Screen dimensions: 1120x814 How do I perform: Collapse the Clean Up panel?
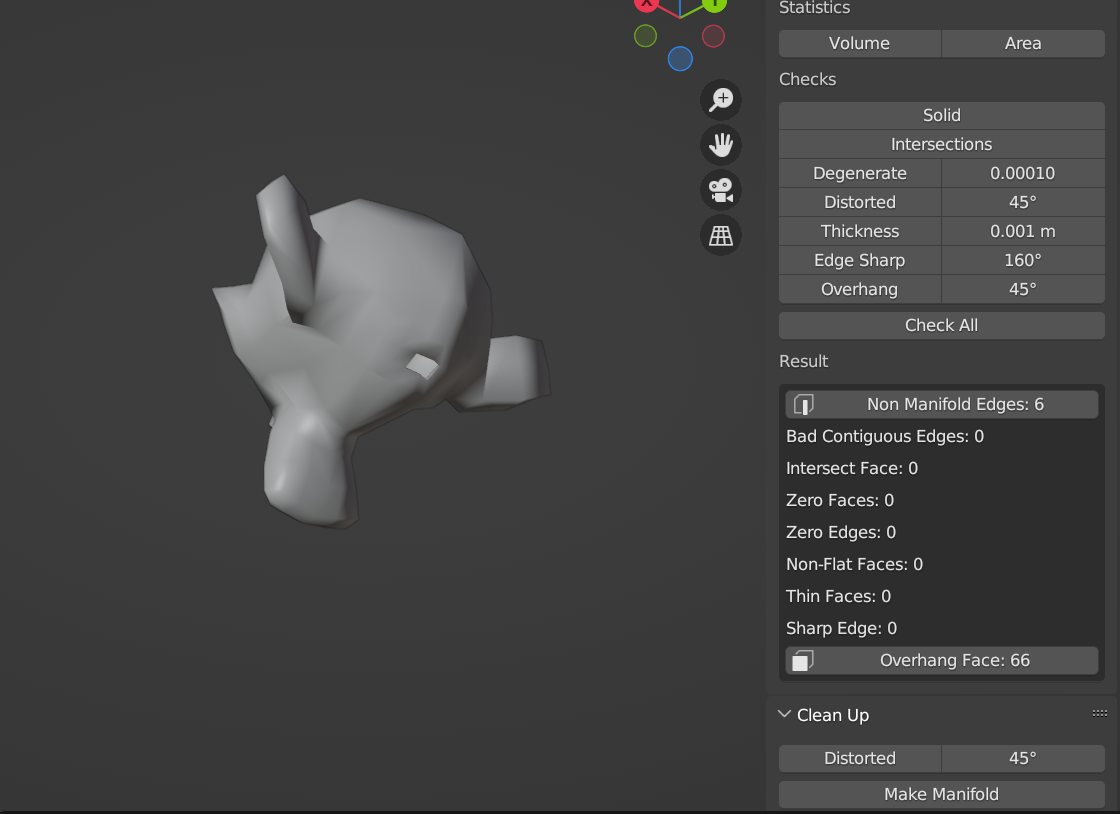(784, 715)
